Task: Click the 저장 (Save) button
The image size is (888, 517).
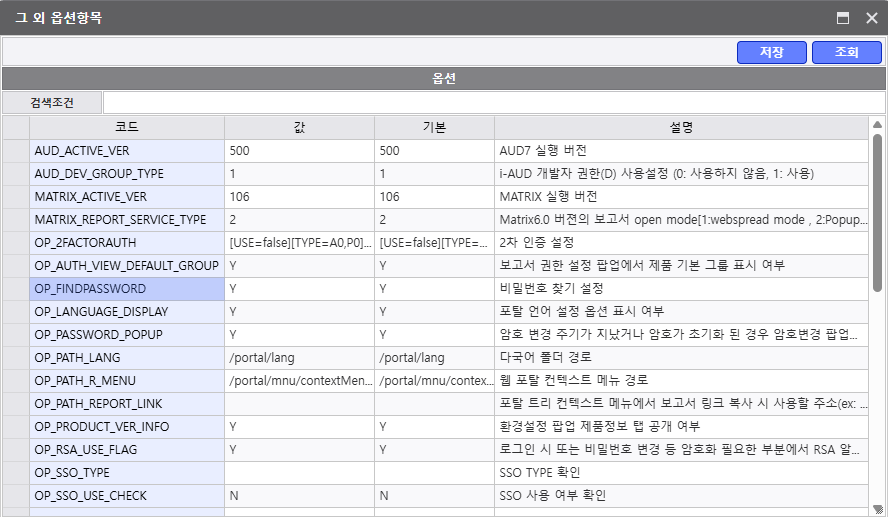Action: (771, 52)
